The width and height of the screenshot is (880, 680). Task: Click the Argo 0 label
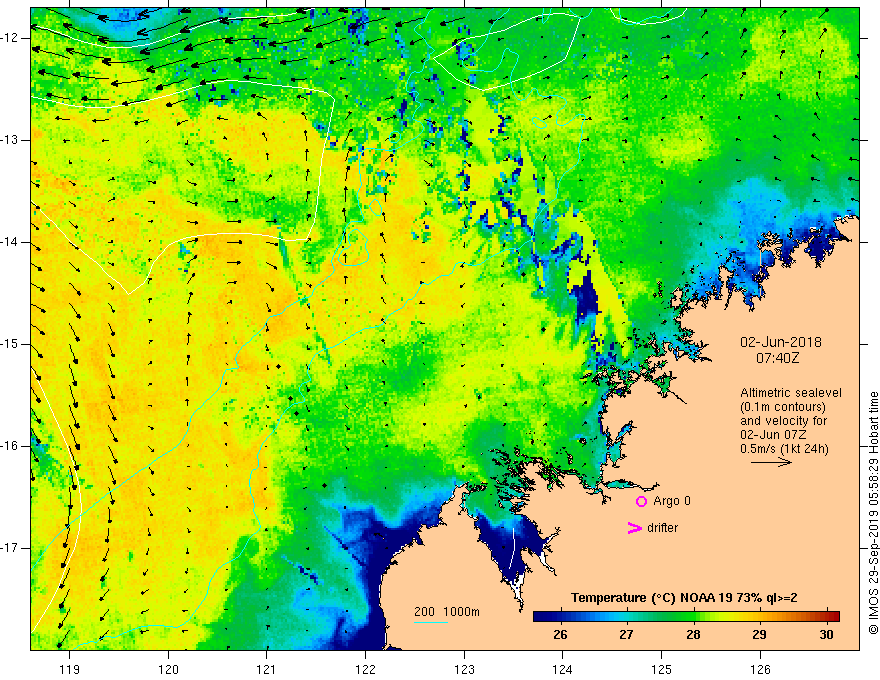click(672, 500)
